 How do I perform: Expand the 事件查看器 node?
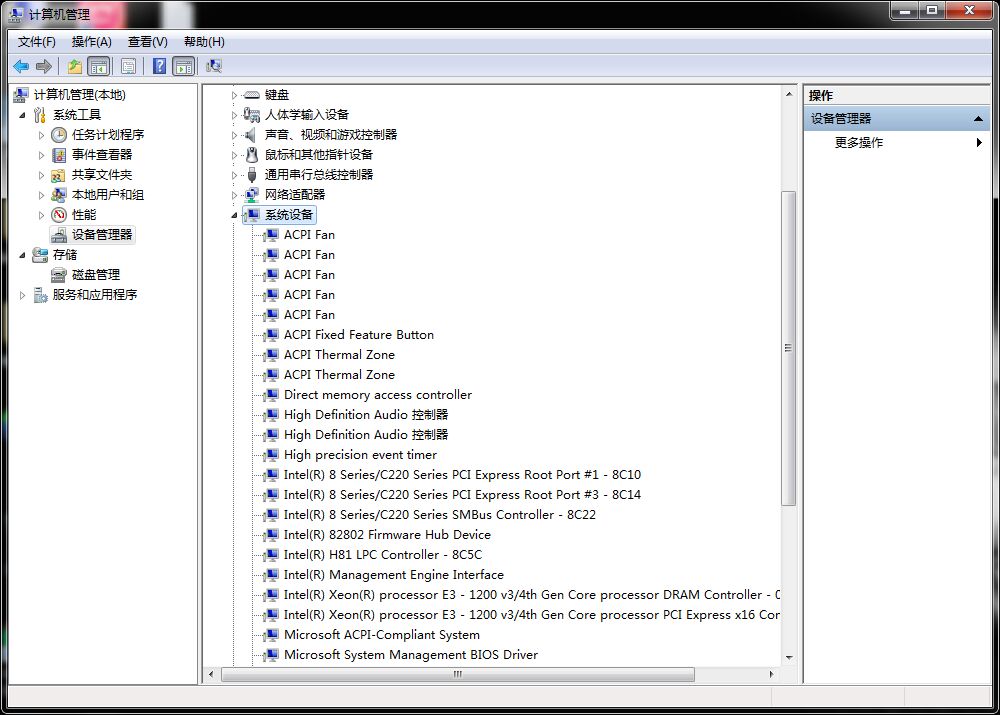[x=41, y=155]
